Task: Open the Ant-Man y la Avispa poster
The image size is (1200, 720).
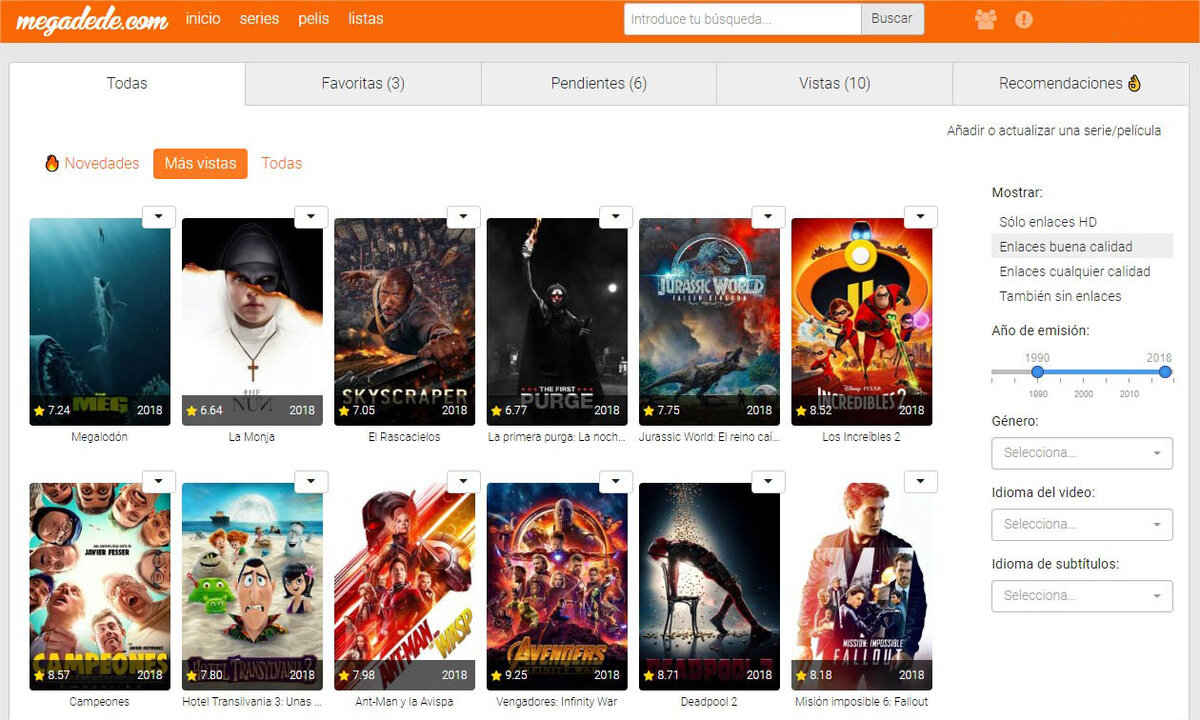Action: click(x=404, y=587)
